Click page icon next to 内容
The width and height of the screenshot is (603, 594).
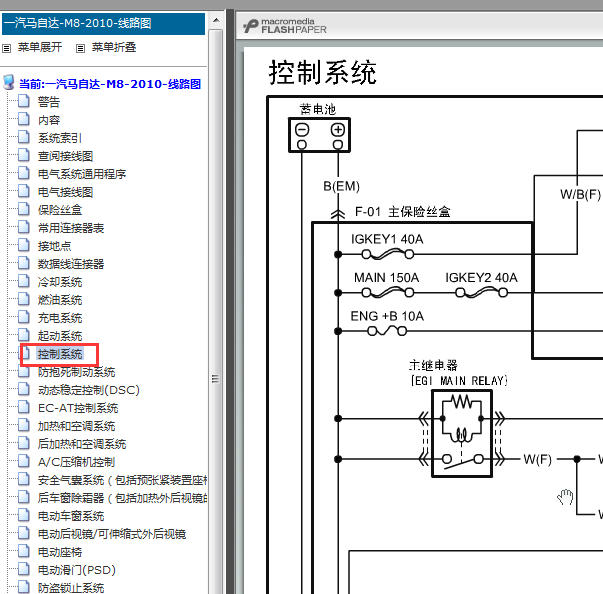(x=24, y=119)
